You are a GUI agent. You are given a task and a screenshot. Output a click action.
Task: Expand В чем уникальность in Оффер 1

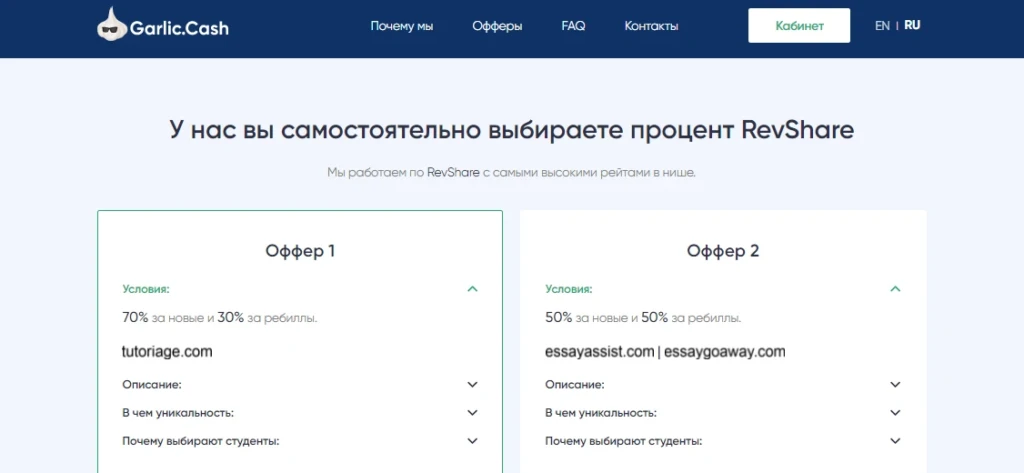473,413
